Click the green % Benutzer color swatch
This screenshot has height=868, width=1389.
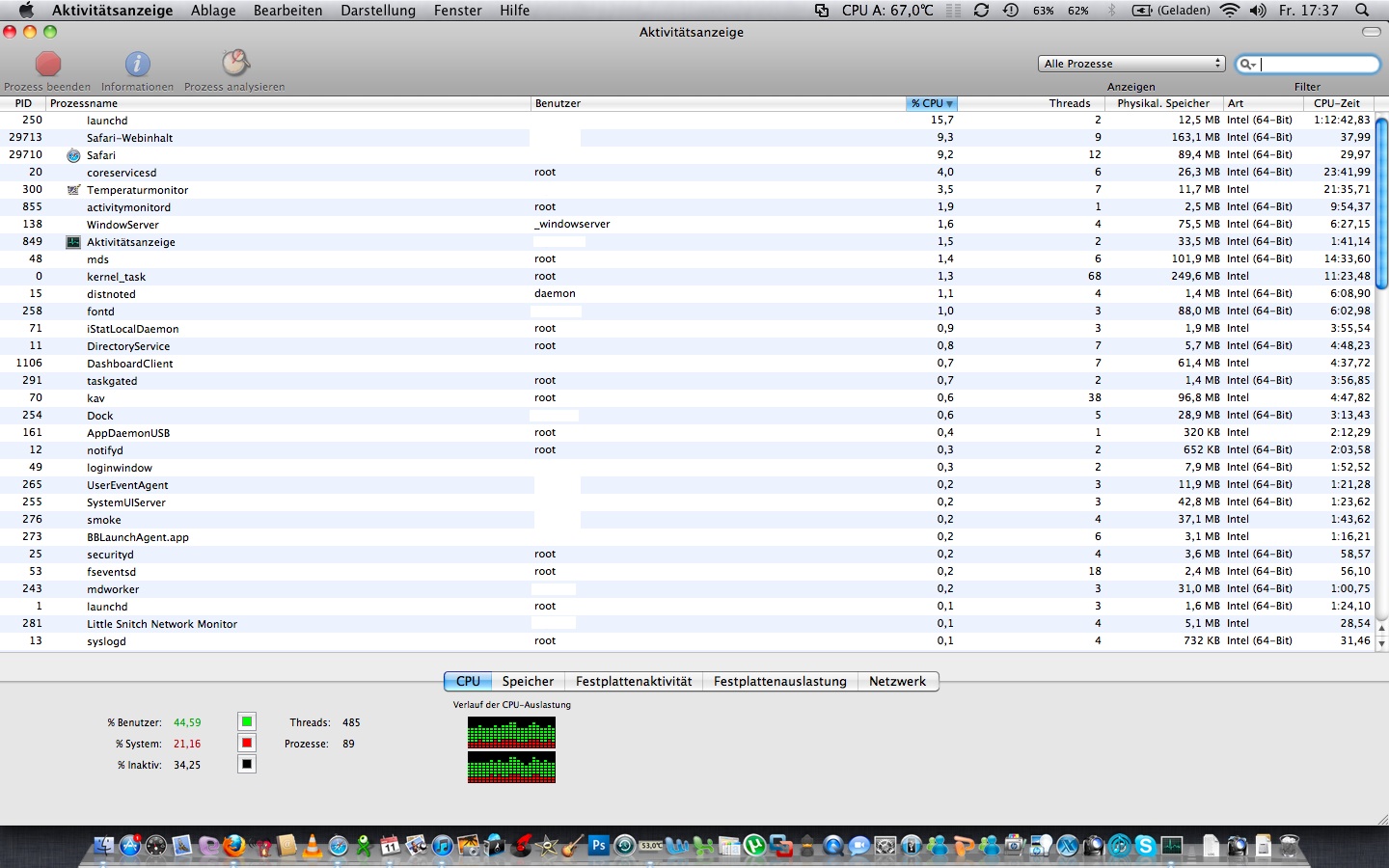click(247, 721)
